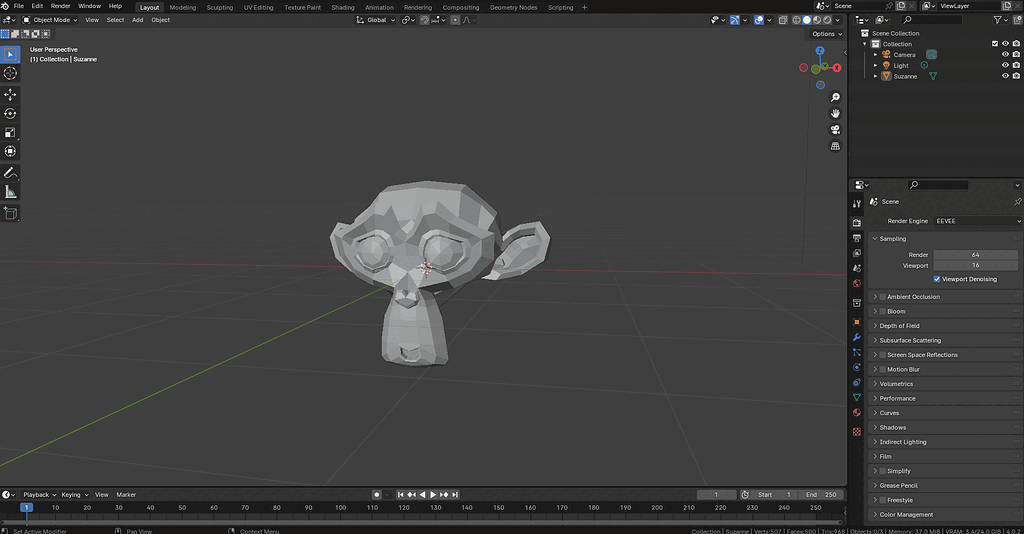Switch to the Sculpting workspace tab
Image resolution: width=1024 pixels, height=534 pixels.
[219, 7]
